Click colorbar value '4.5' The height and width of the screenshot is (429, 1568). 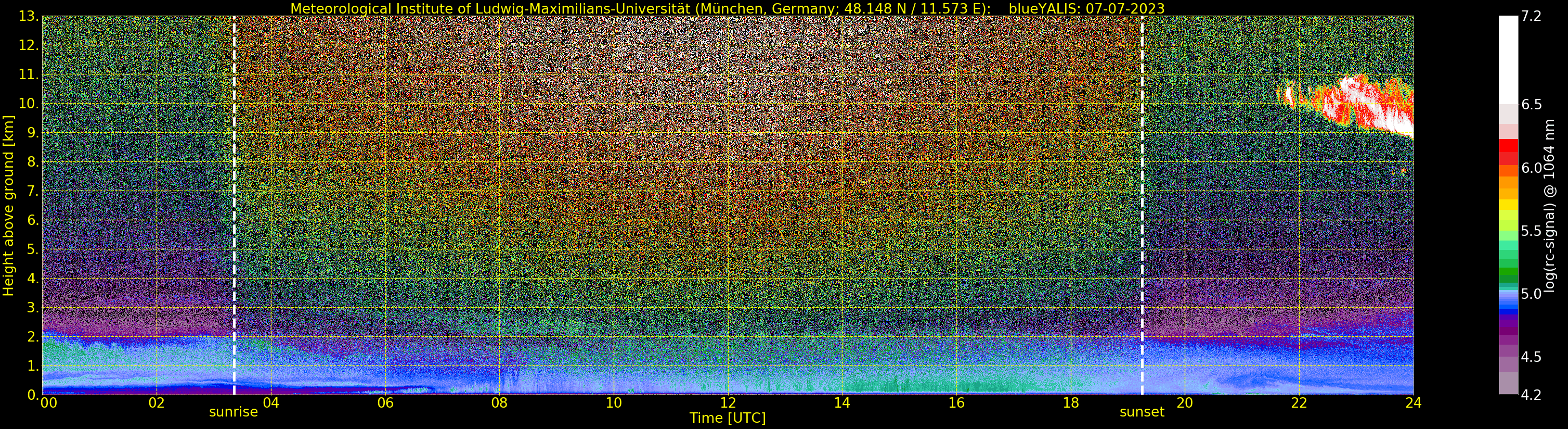(x=1532, y=357)
